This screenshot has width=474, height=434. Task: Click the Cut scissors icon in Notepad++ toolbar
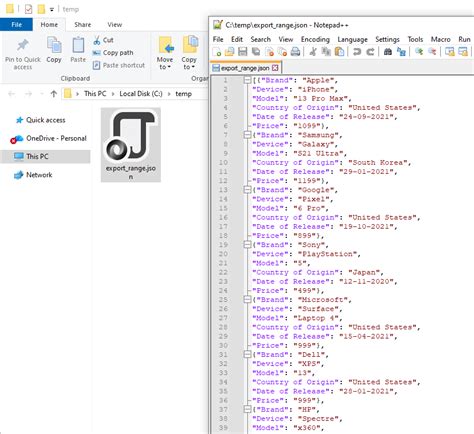[x=313, y=52]
